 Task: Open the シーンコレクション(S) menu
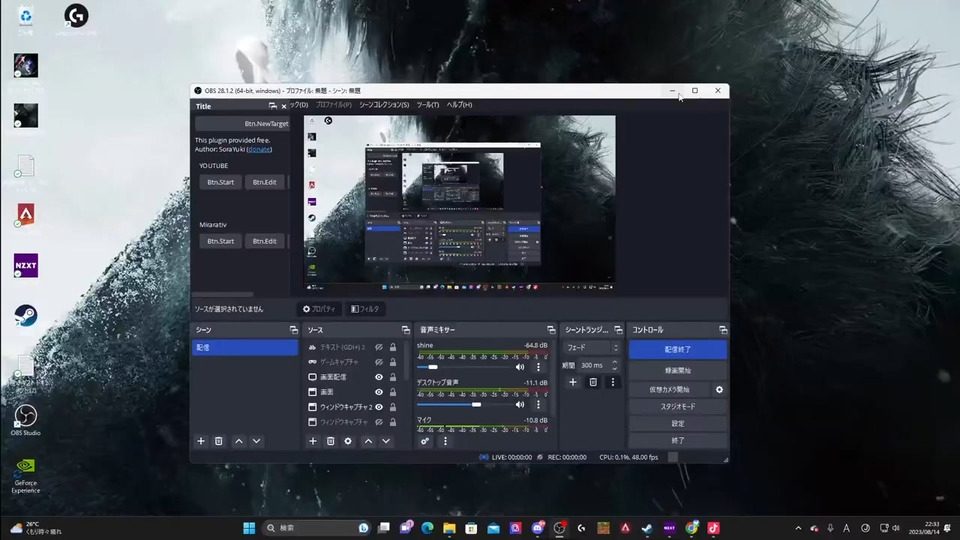(x=383, y=105)
